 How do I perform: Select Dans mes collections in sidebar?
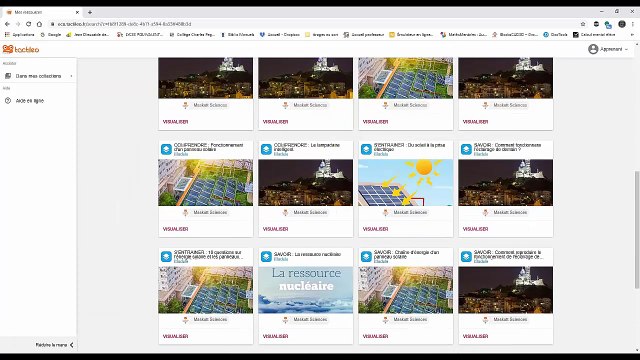point(38,76)
